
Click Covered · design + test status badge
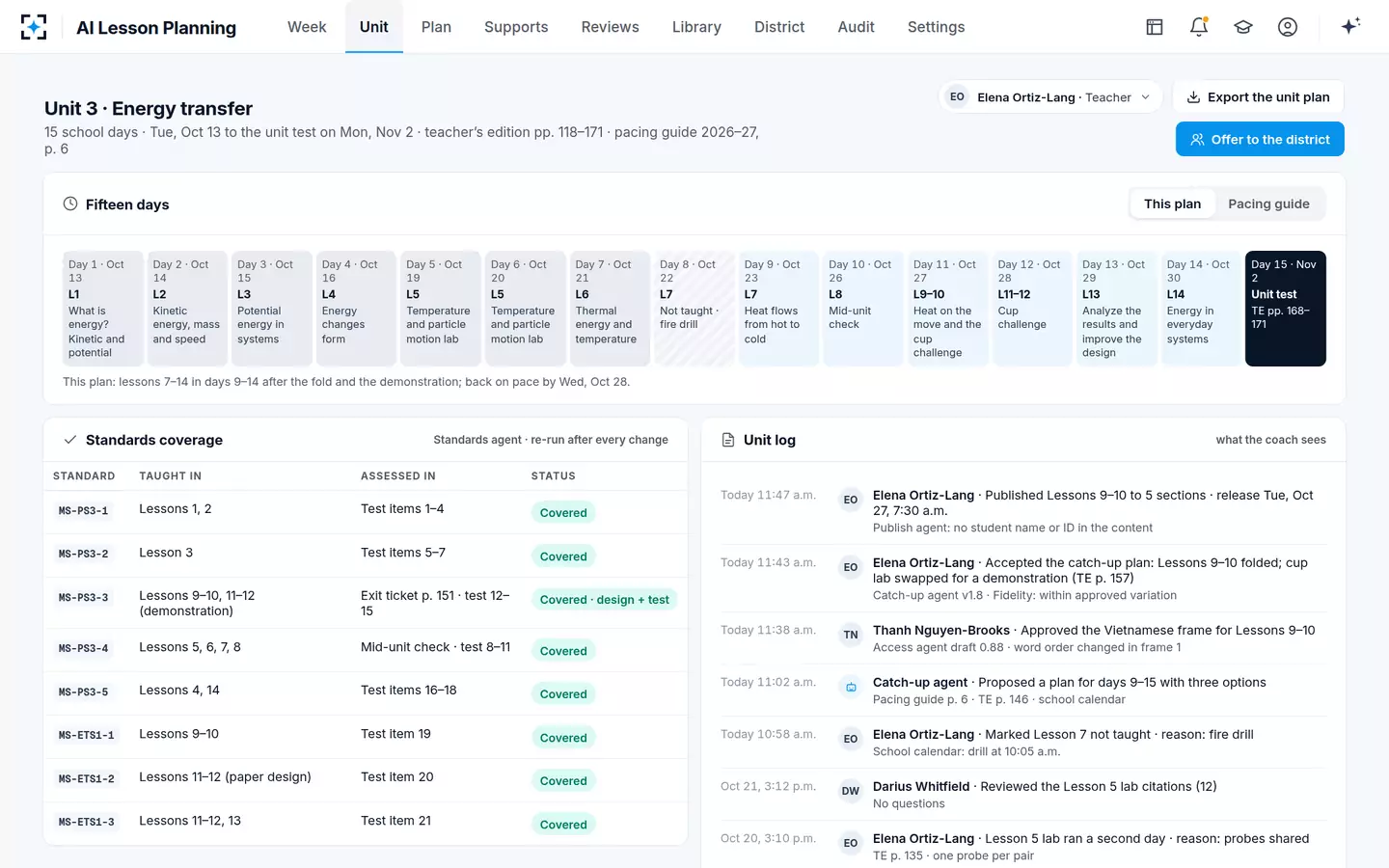tap(604, 600)
